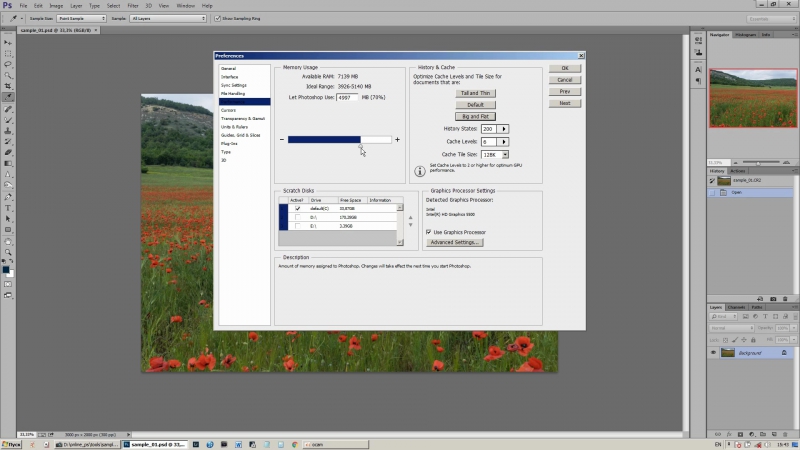Toggle Show Sampling Ring checkbox
Viewport: 800px width, 450px height.
click(x=217, y=18)
